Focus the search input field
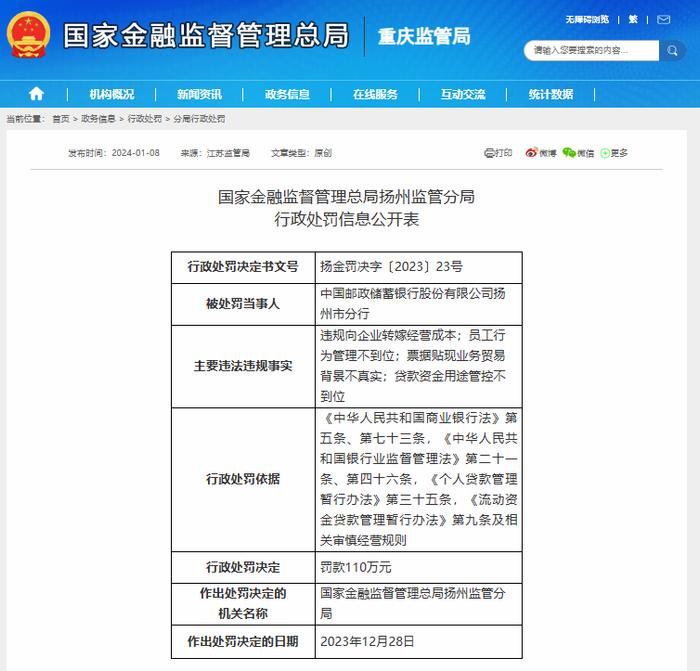Image resolution: width=700 pixels, height=671 pixels. [x=592, y=50]
